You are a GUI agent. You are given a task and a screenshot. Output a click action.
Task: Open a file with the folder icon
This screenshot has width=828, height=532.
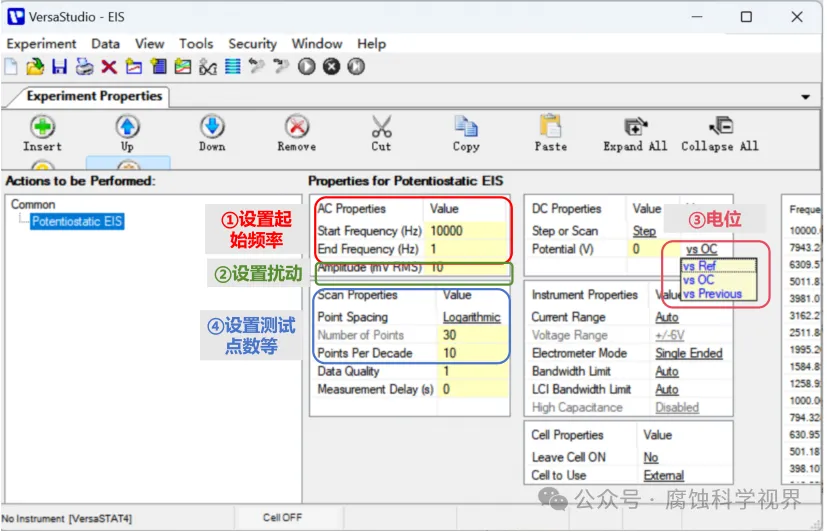click(35, 67)
